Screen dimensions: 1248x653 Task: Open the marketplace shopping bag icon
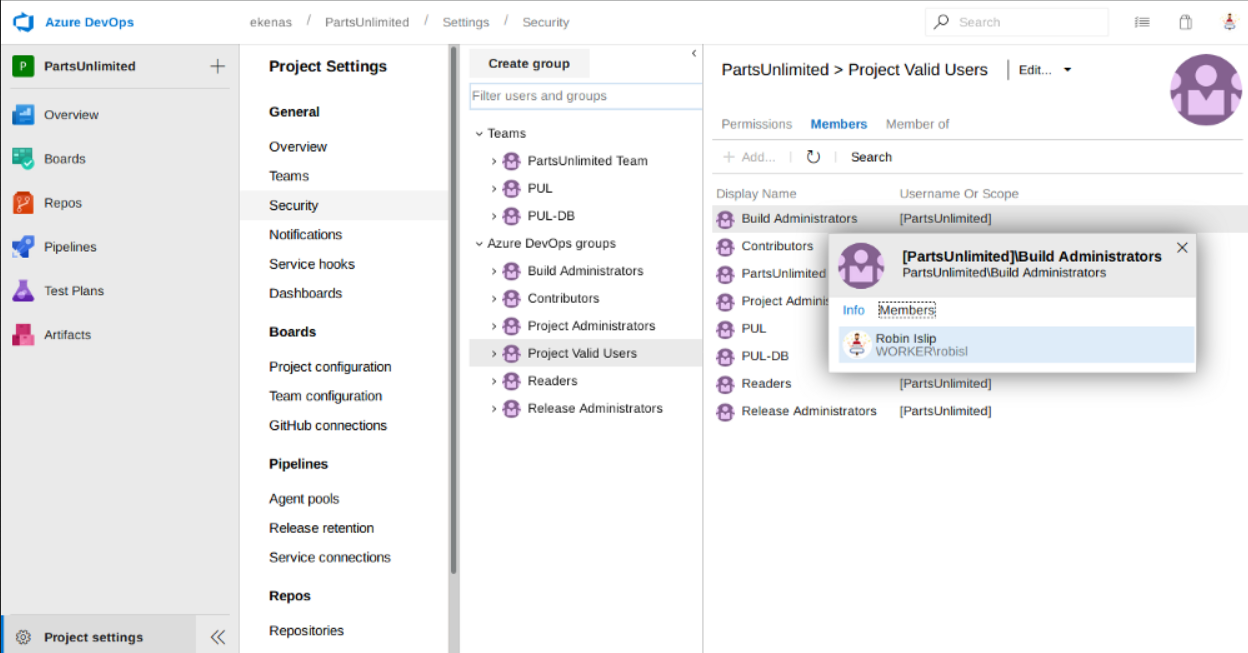coord(1185,22)
